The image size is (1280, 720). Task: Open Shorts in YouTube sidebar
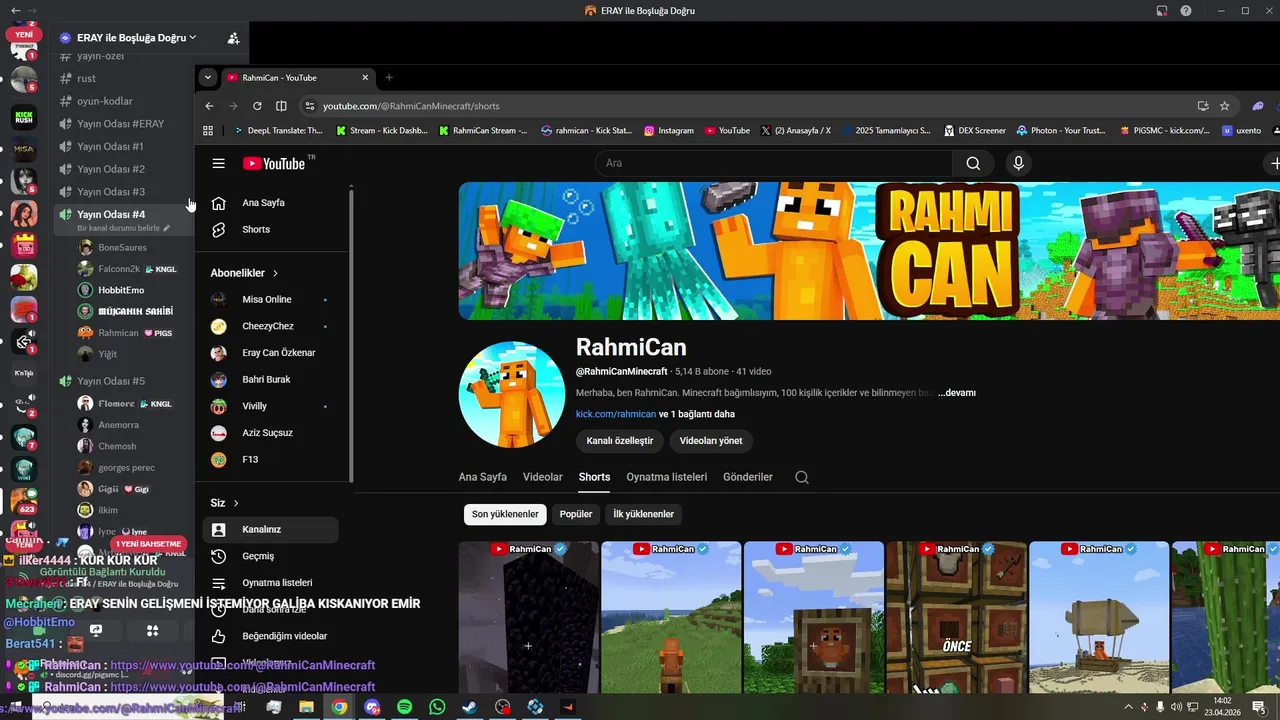point(270,229)
